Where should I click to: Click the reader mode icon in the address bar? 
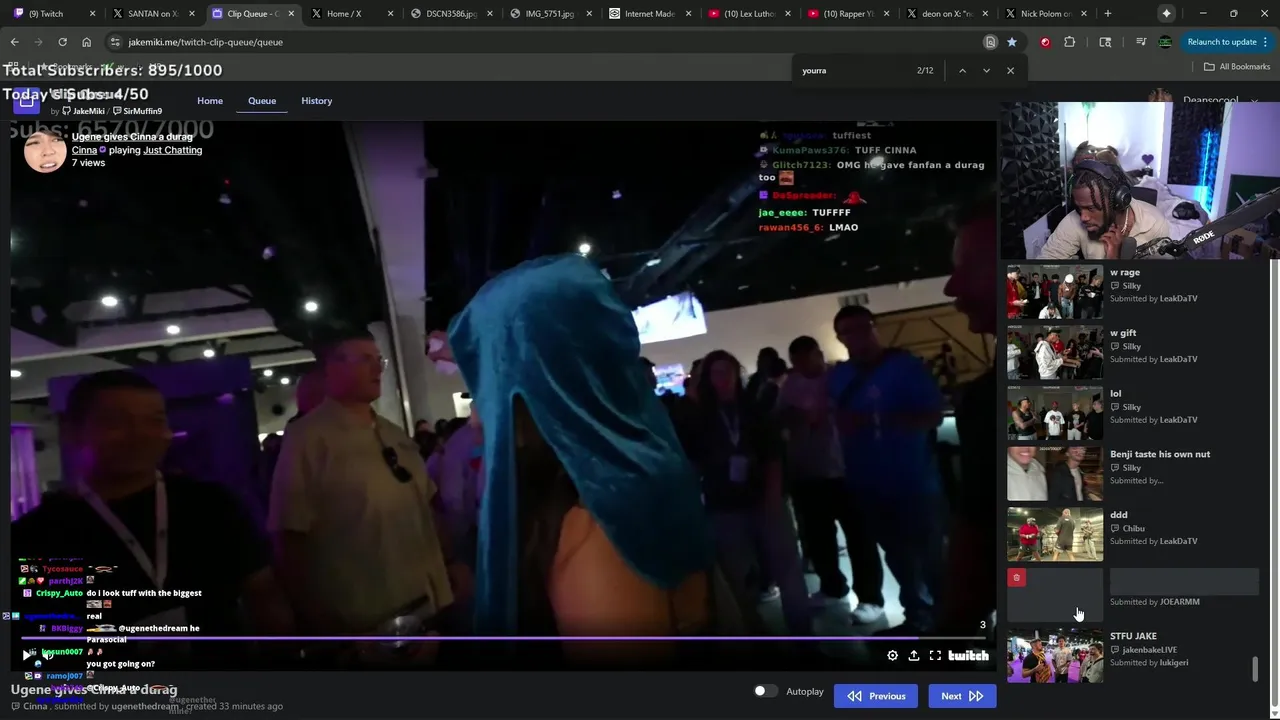click(x=990, y=42)
